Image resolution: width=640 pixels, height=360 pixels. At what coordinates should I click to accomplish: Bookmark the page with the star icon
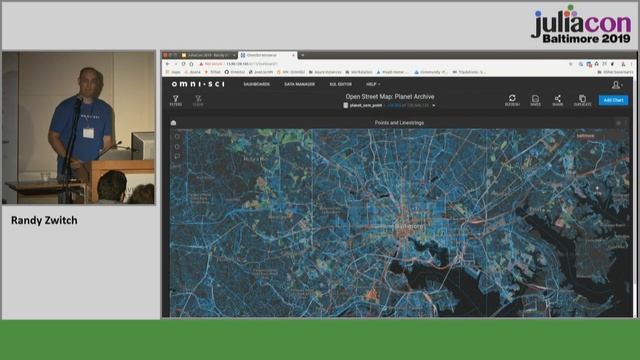pos(571,64)
